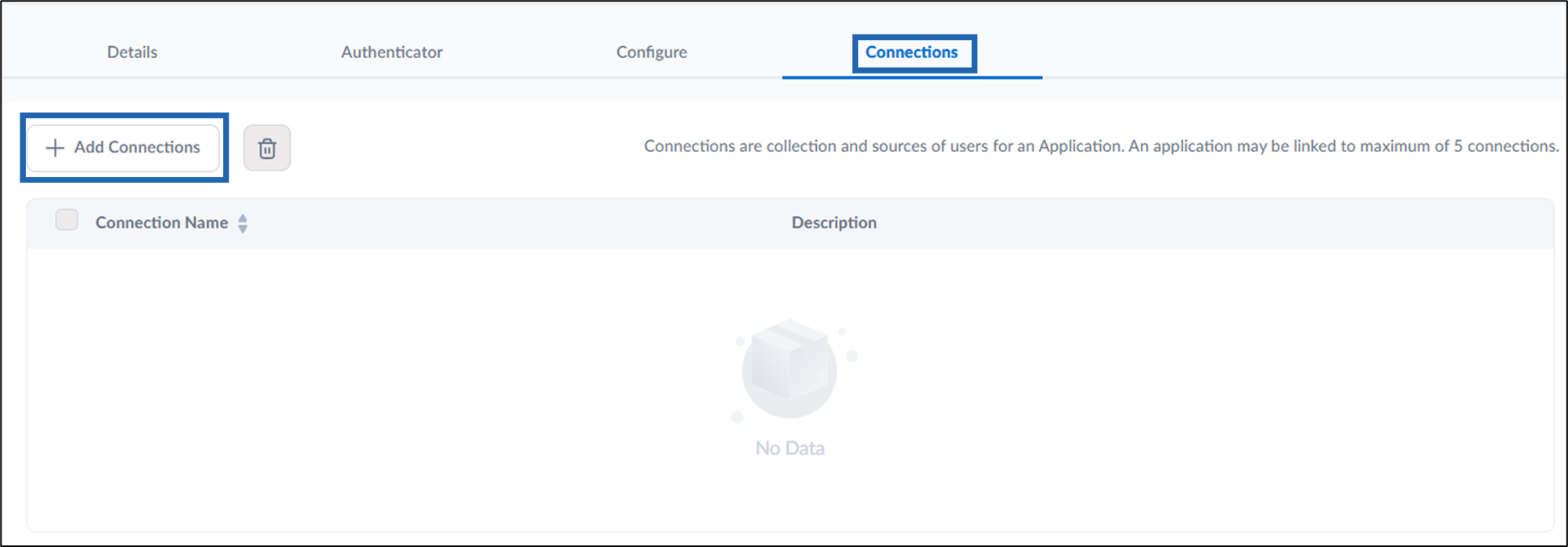Sort by Connection Name arrows
1568x547 pixels.
click(x=243, y=223)
